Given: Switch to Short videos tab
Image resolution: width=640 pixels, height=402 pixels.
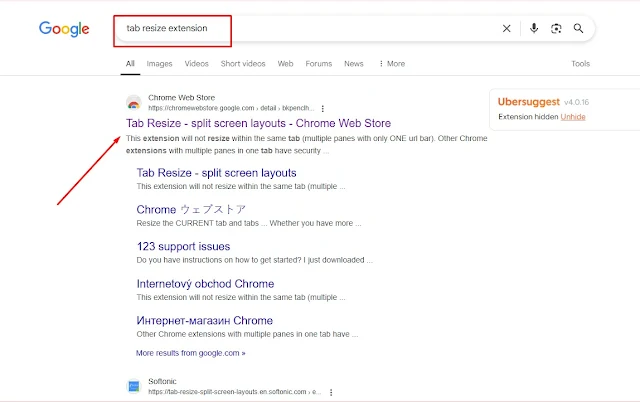Looking at the screenshot, I should [243, 64].
